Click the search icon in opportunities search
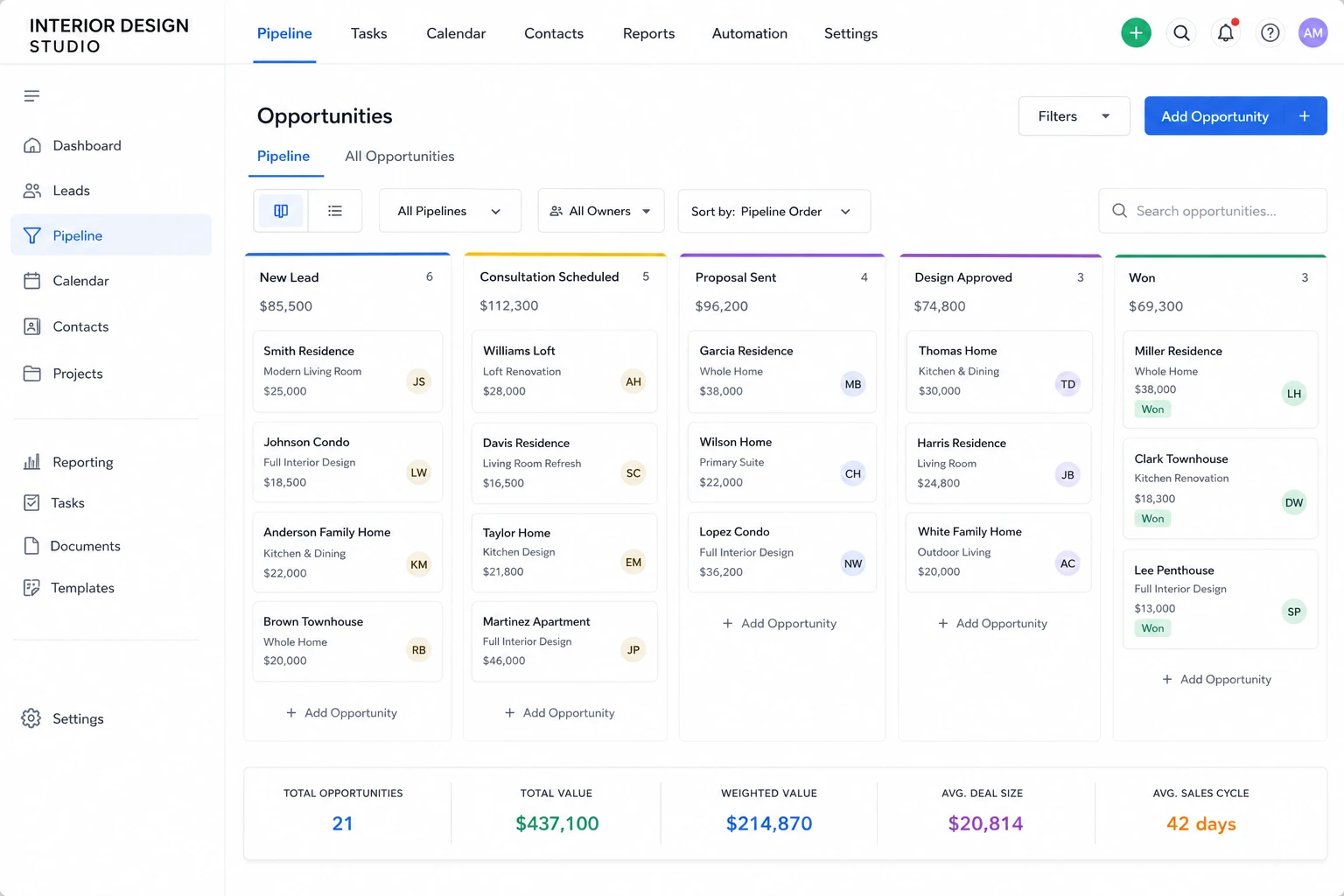Screen dimensions: 1344x896 point(1119,211)
